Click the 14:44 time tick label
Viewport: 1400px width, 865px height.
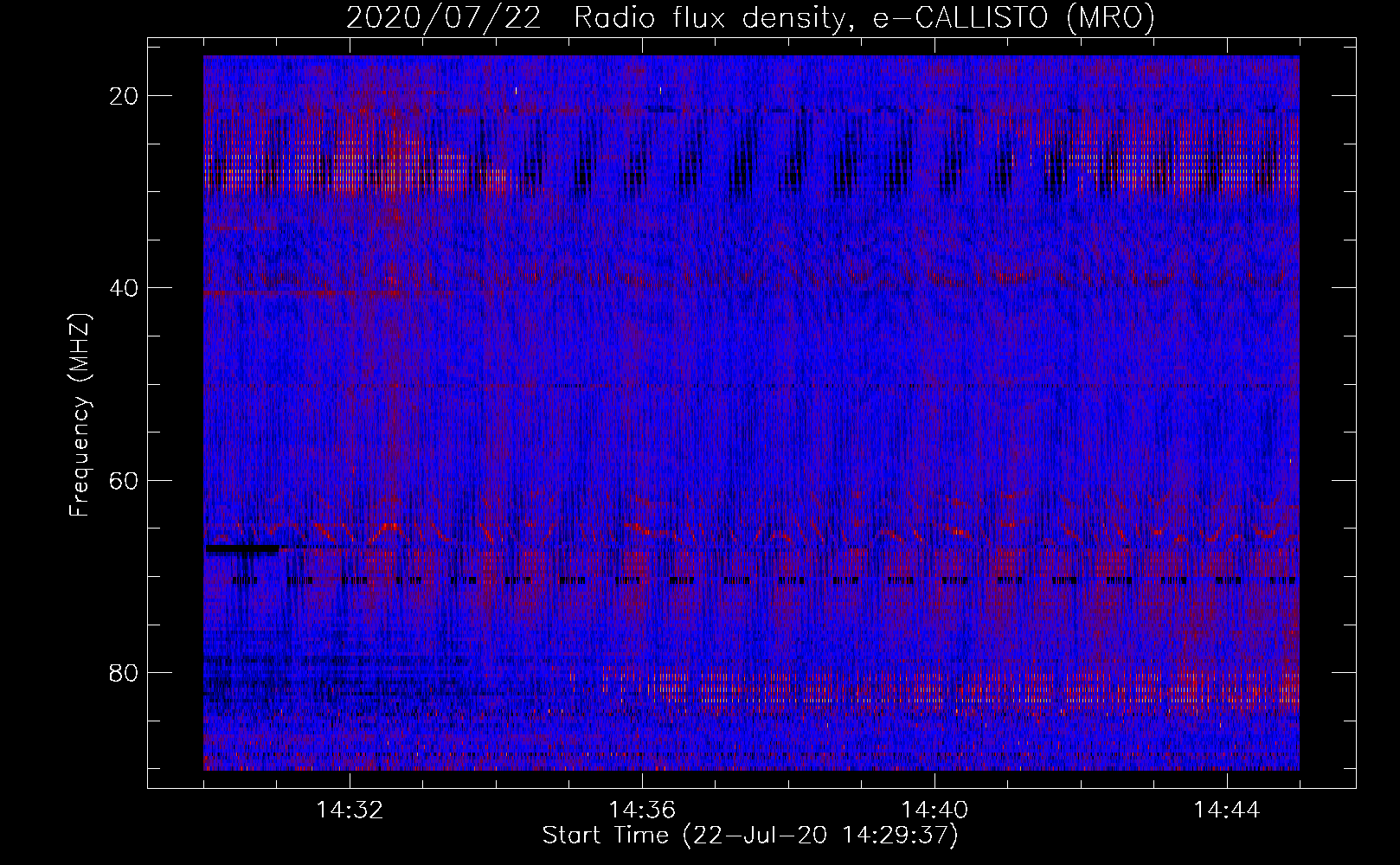click(1227, 810)
